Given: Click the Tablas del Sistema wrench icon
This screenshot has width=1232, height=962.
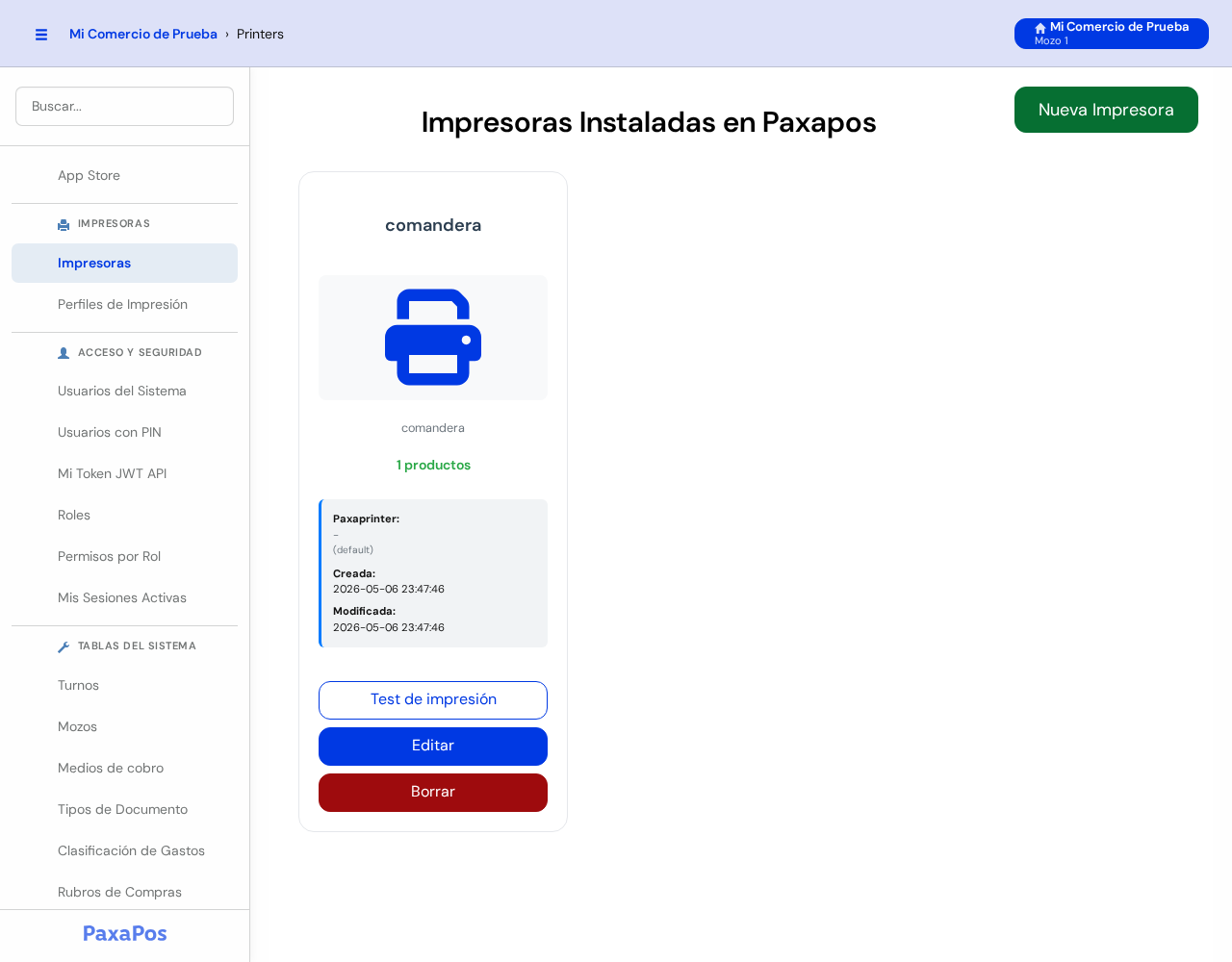Looking at the screenshot, I should point(64,646).
